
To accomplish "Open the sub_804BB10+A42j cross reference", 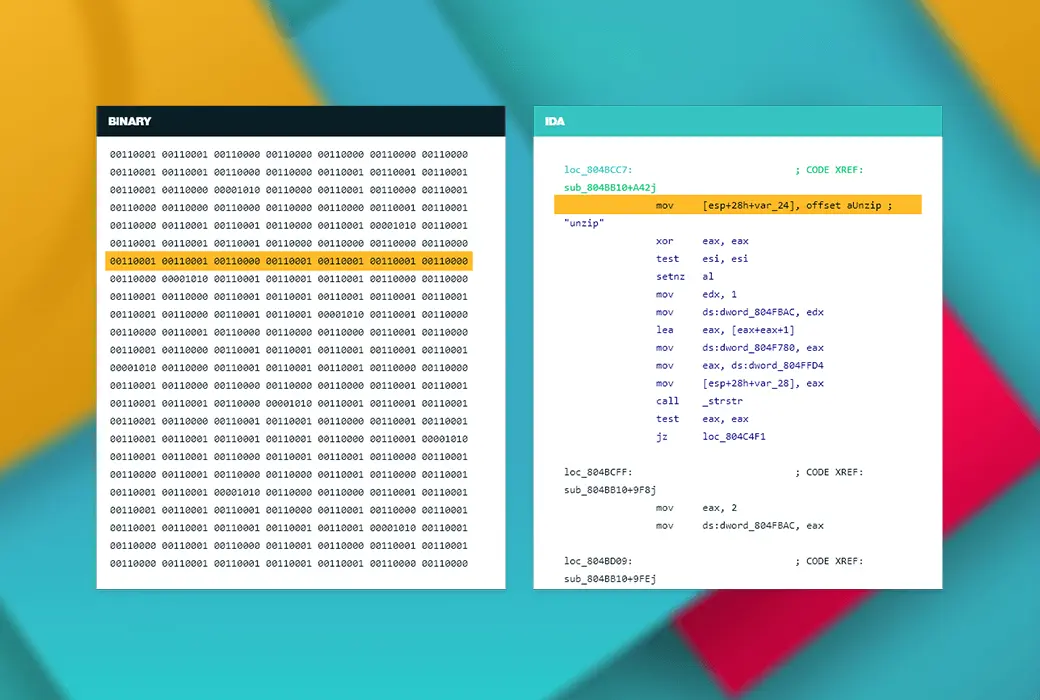I will 610,188.
